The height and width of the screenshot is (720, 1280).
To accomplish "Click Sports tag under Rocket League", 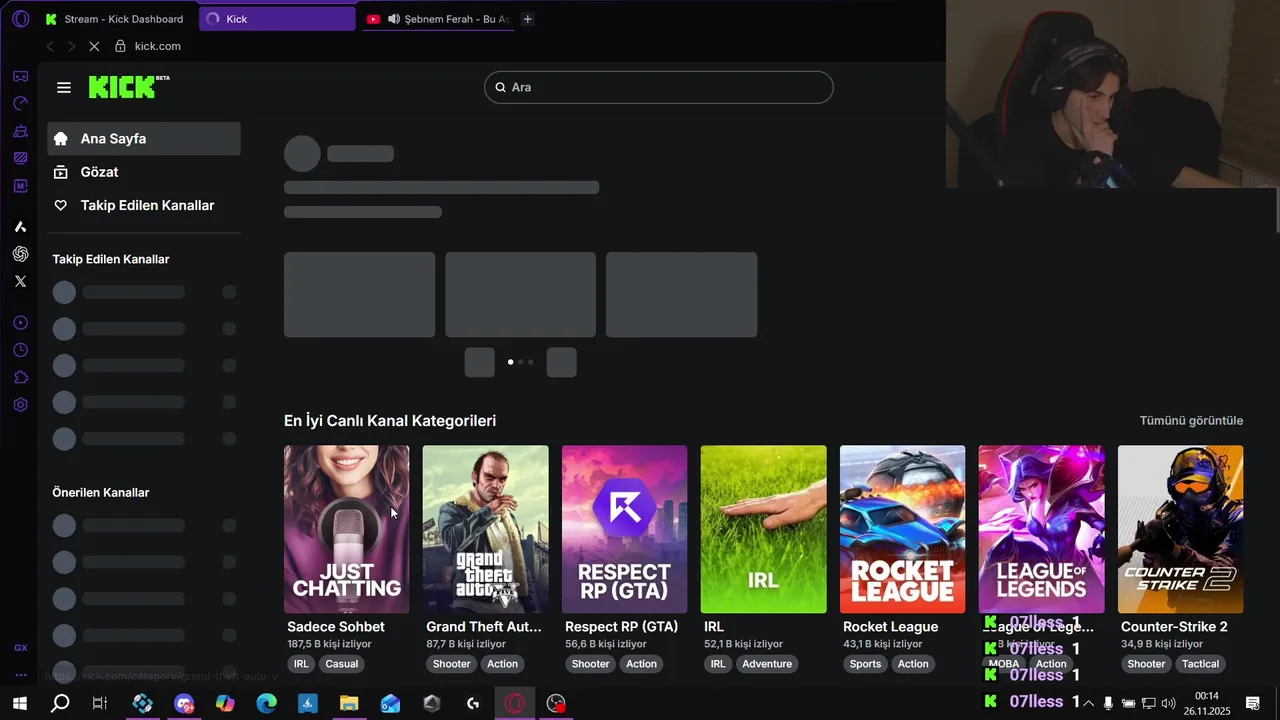I will tap(865, 664).
